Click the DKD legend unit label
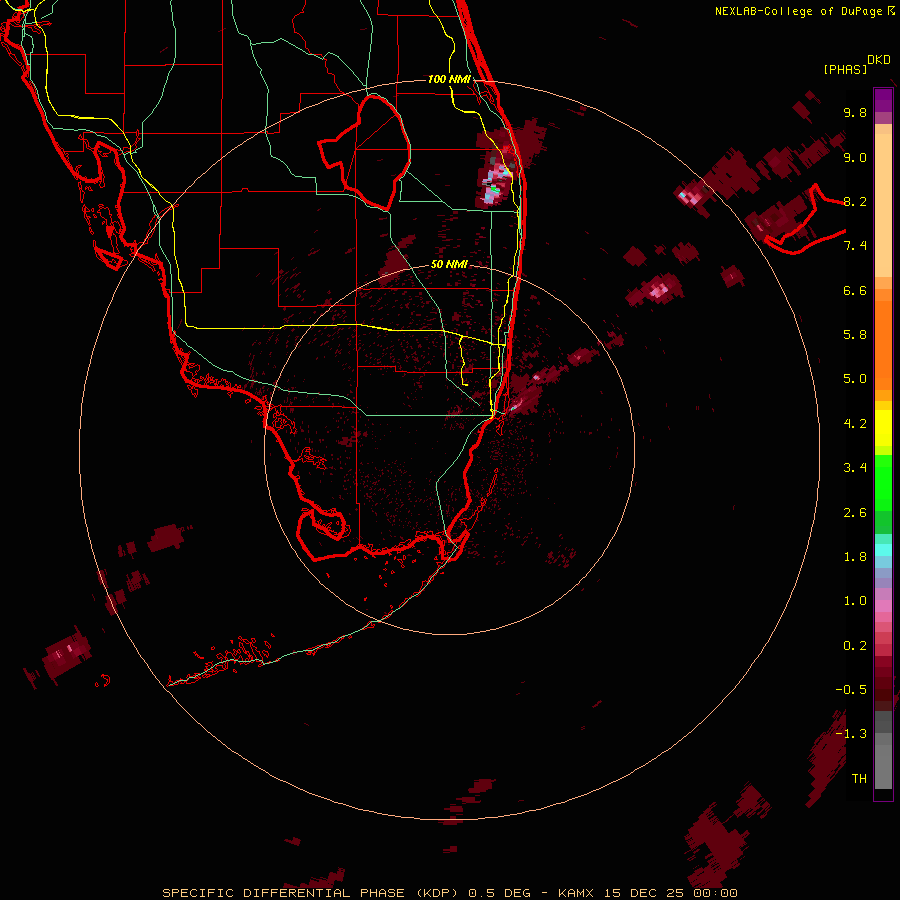Viewport: 900px width, 900px height. (x=879, y=60)
